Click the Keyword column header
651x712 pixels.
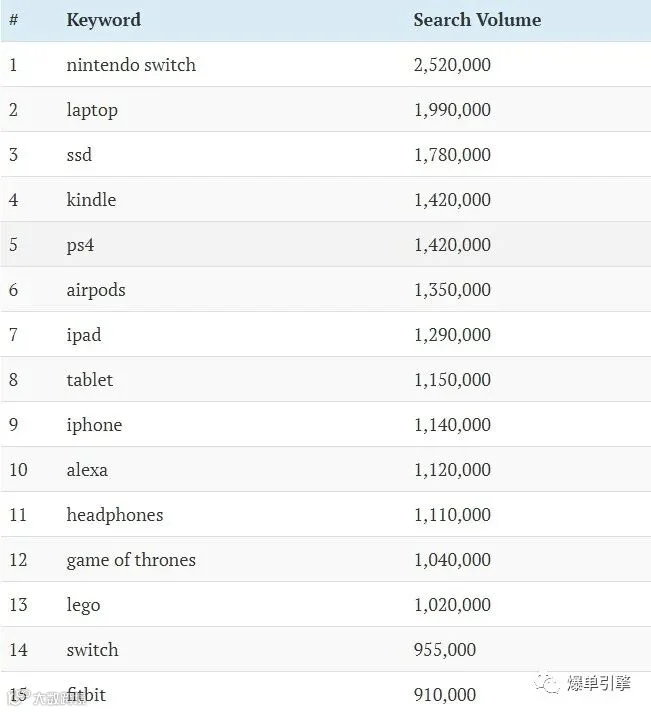tap(104, 20)
